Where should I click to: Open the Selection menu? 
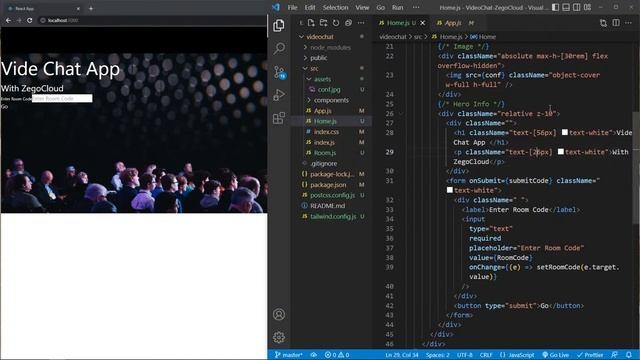click(x=335, y=7)
